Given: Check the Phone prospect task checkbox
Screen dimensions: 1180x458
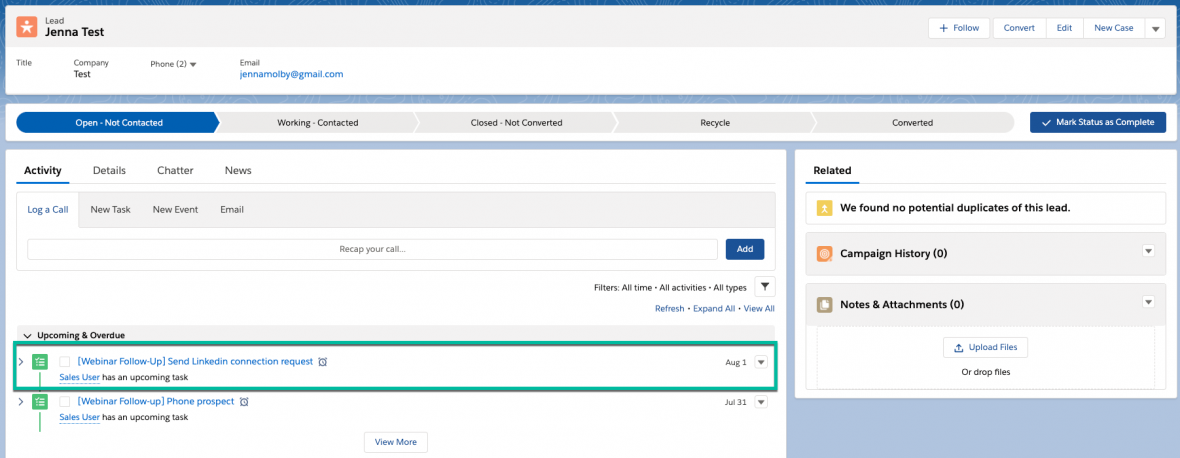Looking at the screenshot, I should pyautogui.click(x=65, y=402).
